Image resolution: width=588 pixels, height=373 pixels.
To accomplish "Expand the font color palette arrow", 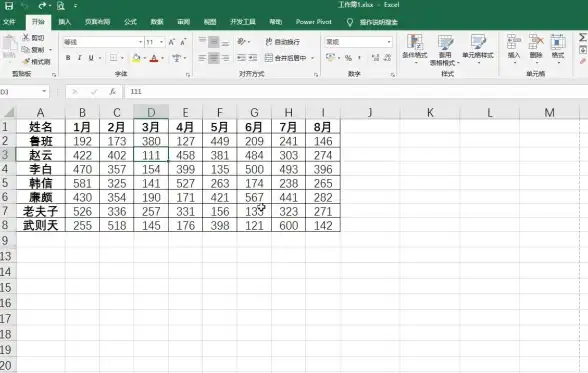I will (x=163, y=58).
